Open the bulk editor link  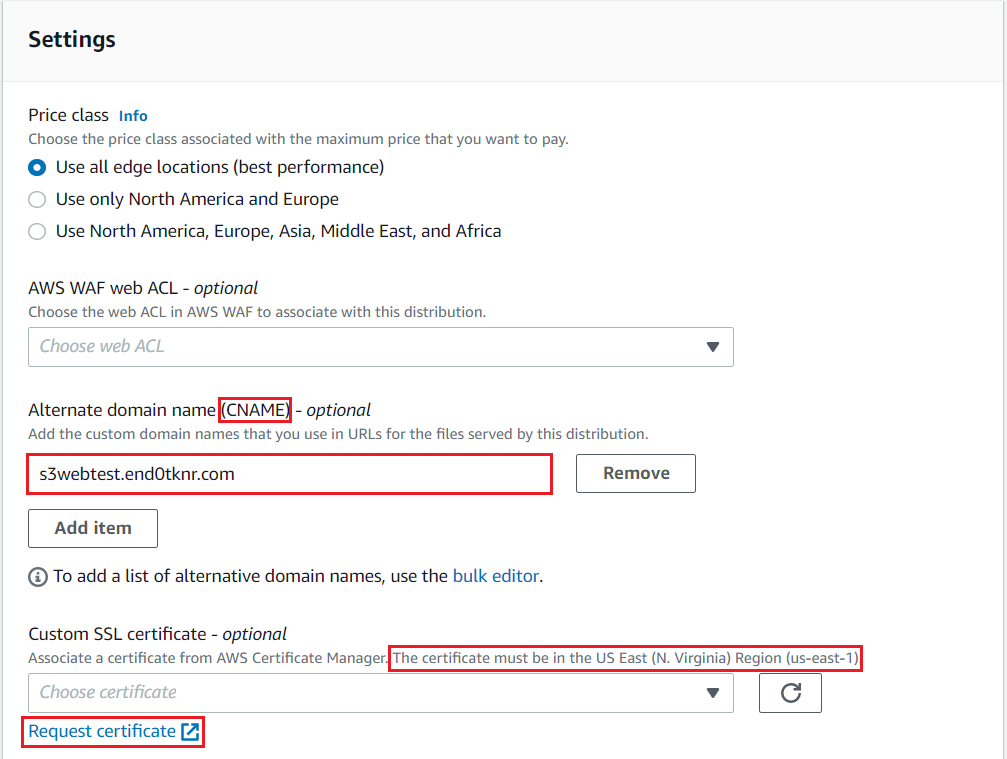pyautogui.click(x=496, y=576)
